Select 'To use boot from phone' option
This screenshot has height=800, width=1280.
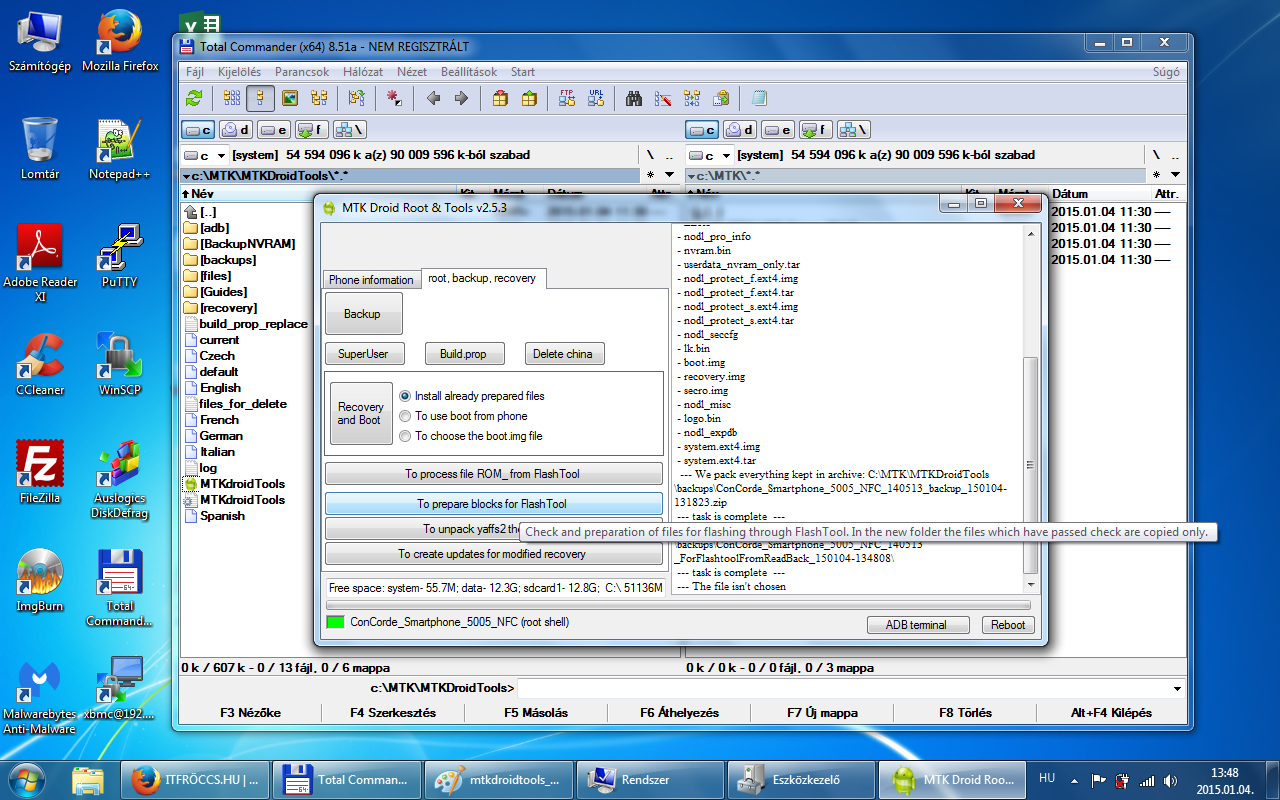coord(405,416)
